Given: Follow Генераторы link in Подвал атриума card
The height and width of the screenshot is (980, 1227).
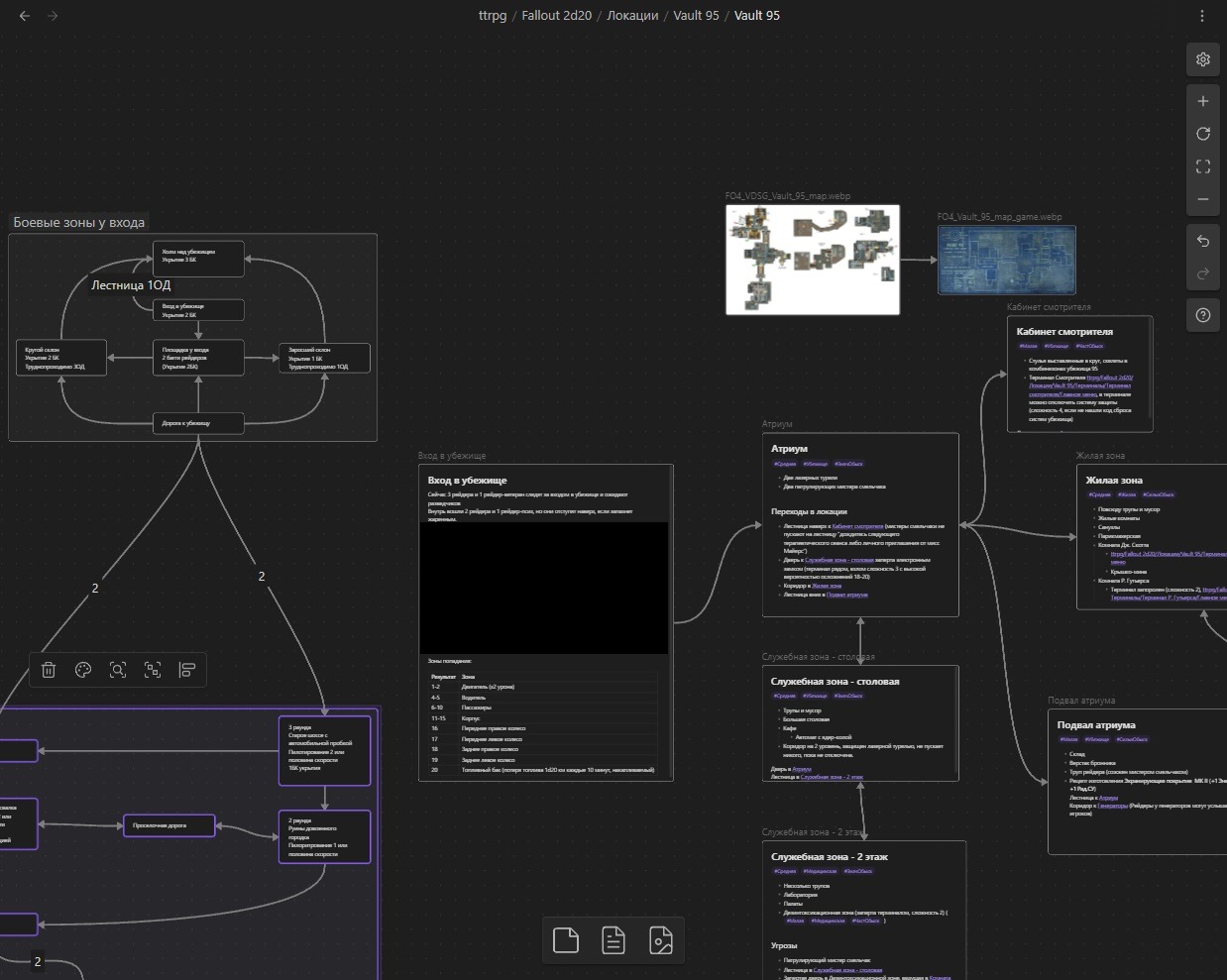Looking at the screenshot, I should tap(1112, 806).
